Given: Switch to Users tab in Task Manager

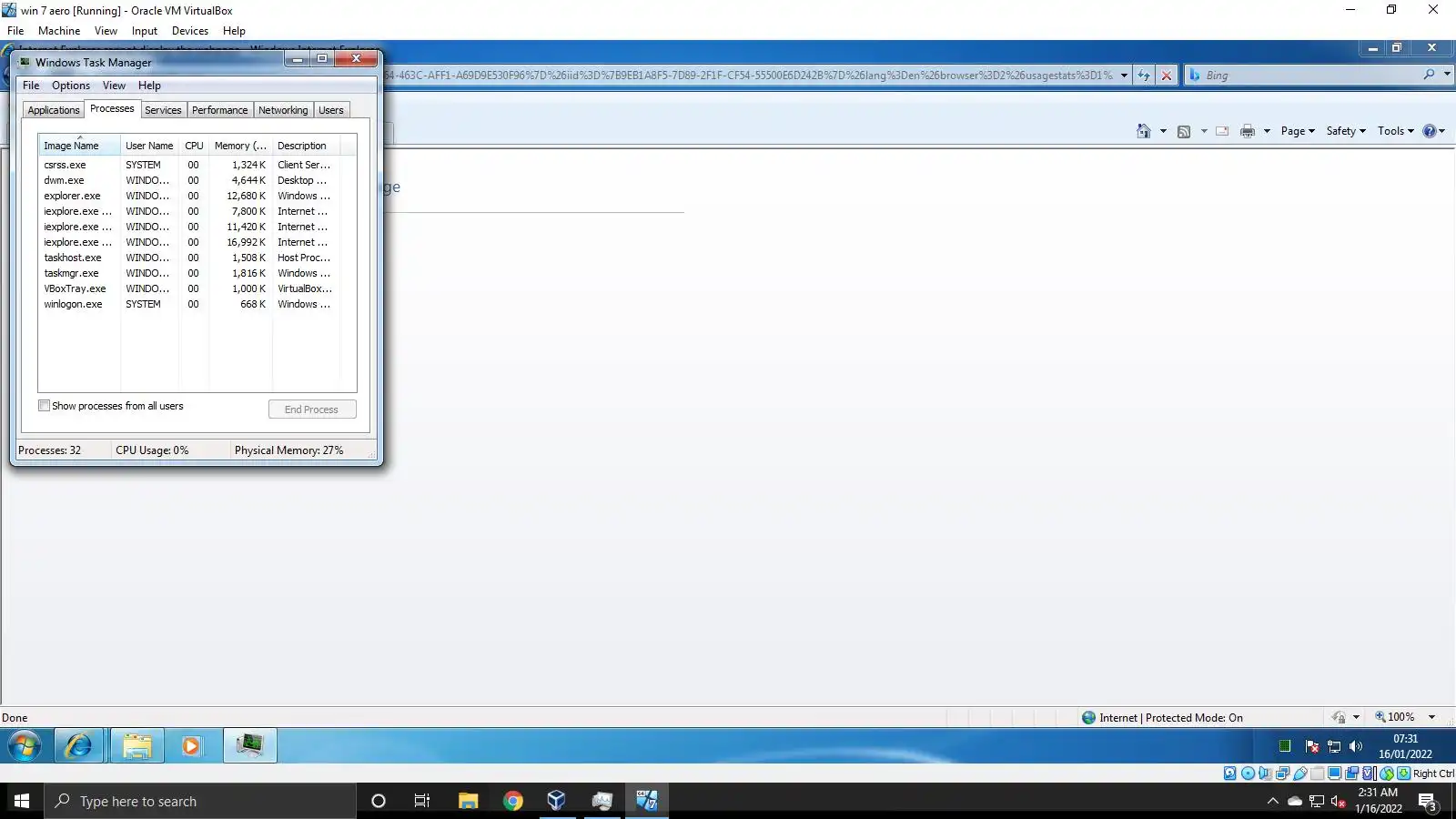Looking at the screenshot, I should pyautogui.click(x=331, y=110).
